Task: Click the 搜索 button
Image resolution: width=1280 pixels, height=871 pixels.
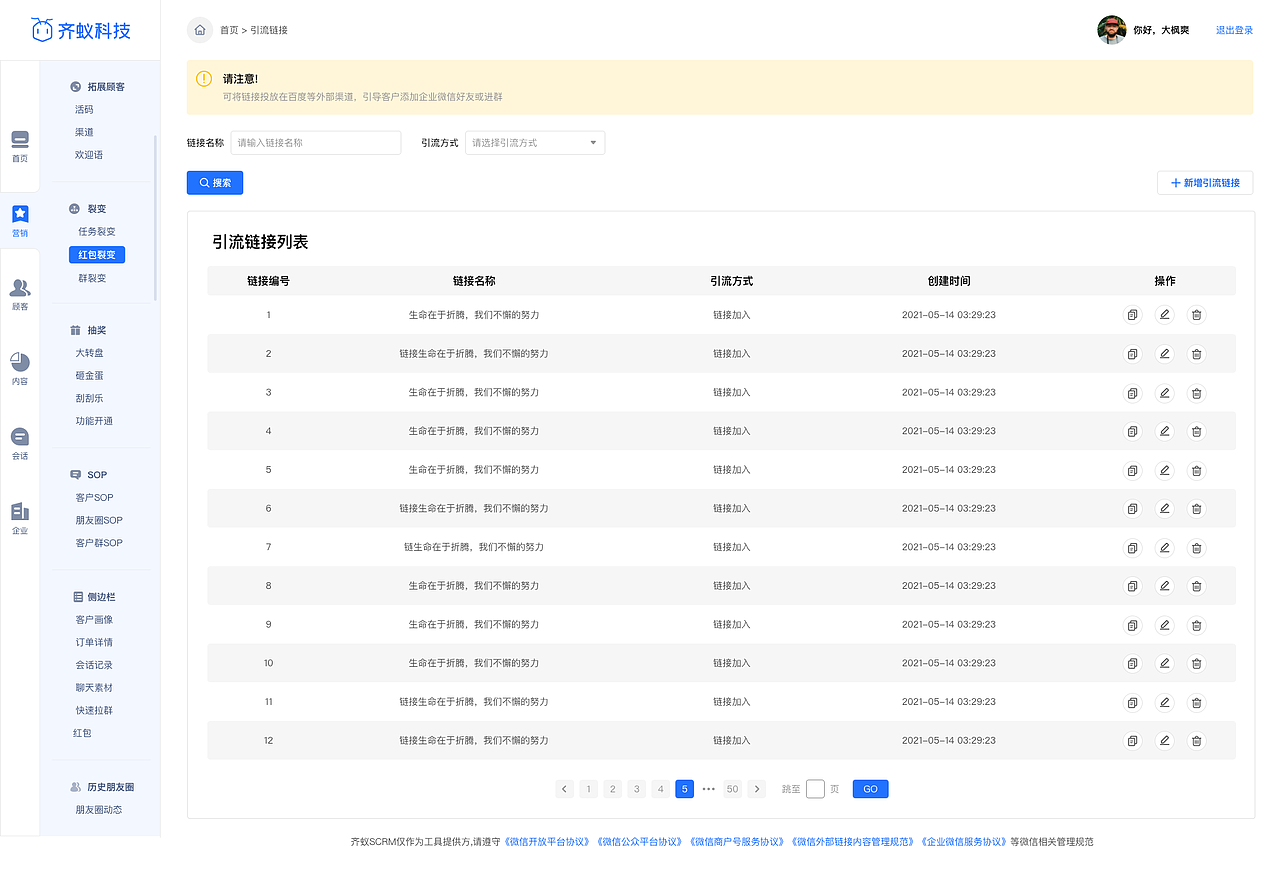Action: coord(215,183)
